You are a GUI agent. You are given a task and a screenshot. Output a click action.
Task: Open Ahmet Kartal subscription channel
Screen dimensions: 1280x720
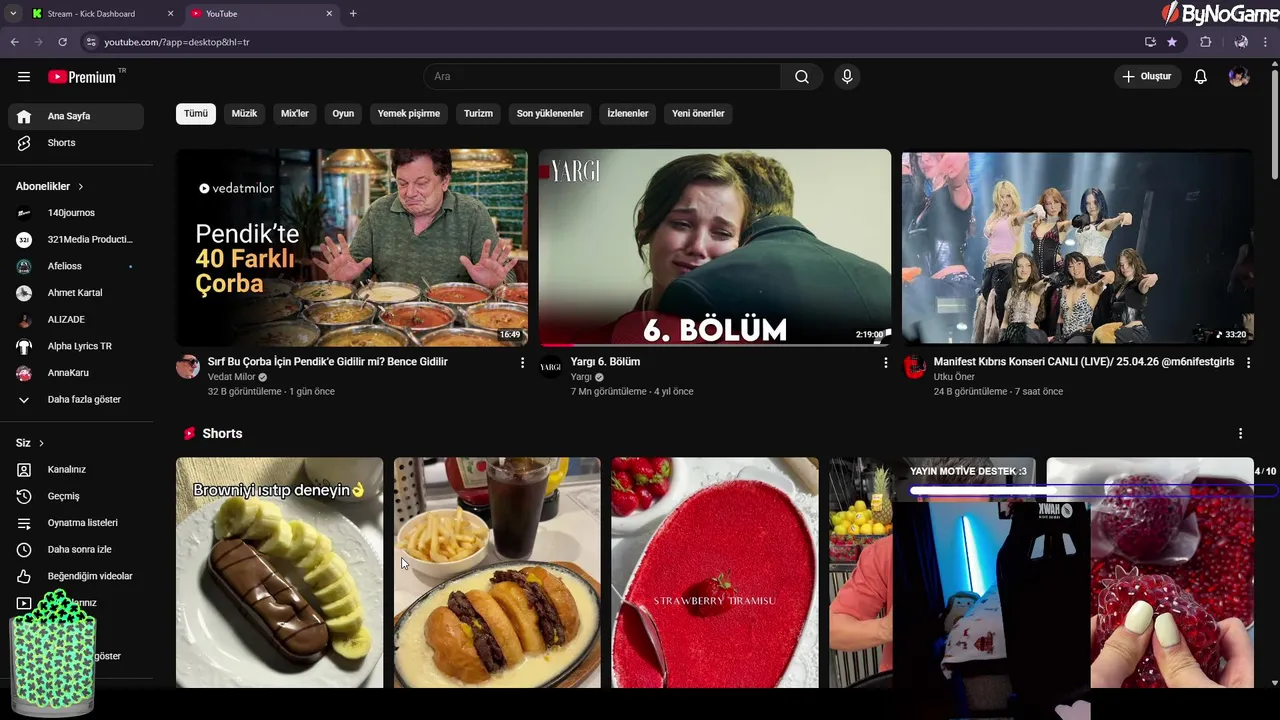point(76,293)
